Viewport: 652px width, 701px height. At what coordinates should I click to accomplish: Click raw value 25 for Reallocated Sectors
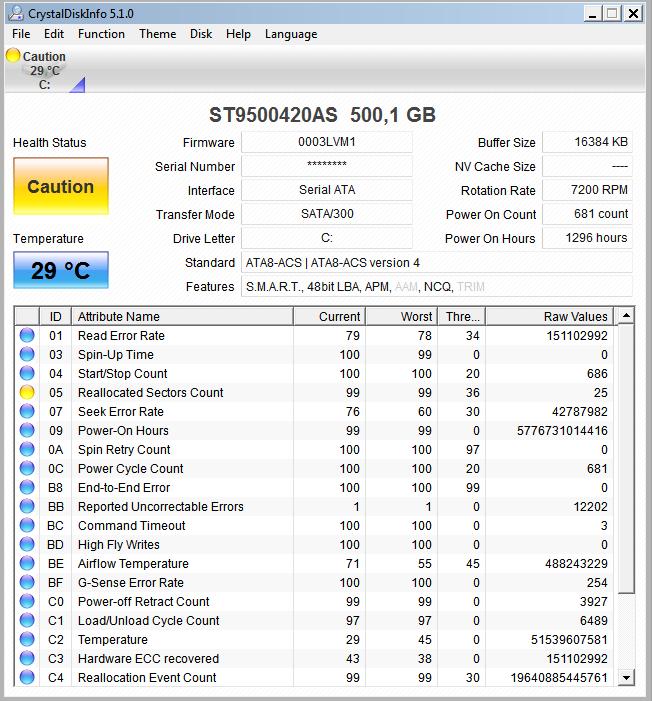point(601,393)
